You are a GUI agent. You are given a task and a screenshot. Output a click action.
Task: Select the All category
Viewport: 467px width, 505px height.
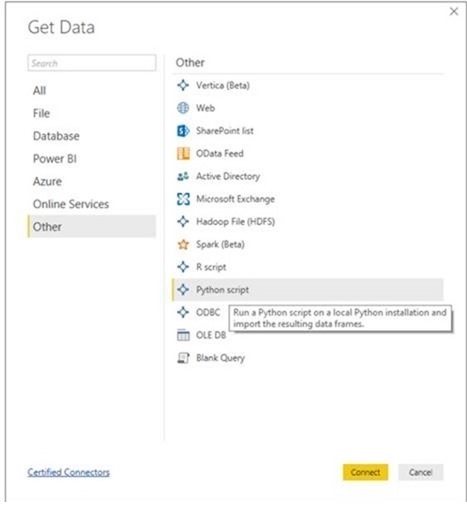(x=92, y=90)
